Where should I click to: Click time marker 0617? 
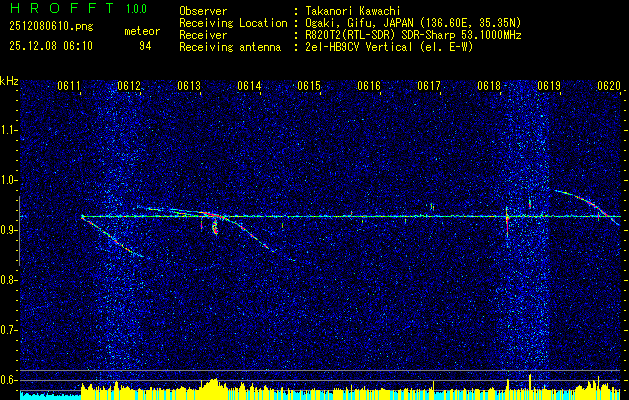click(429, 86)
